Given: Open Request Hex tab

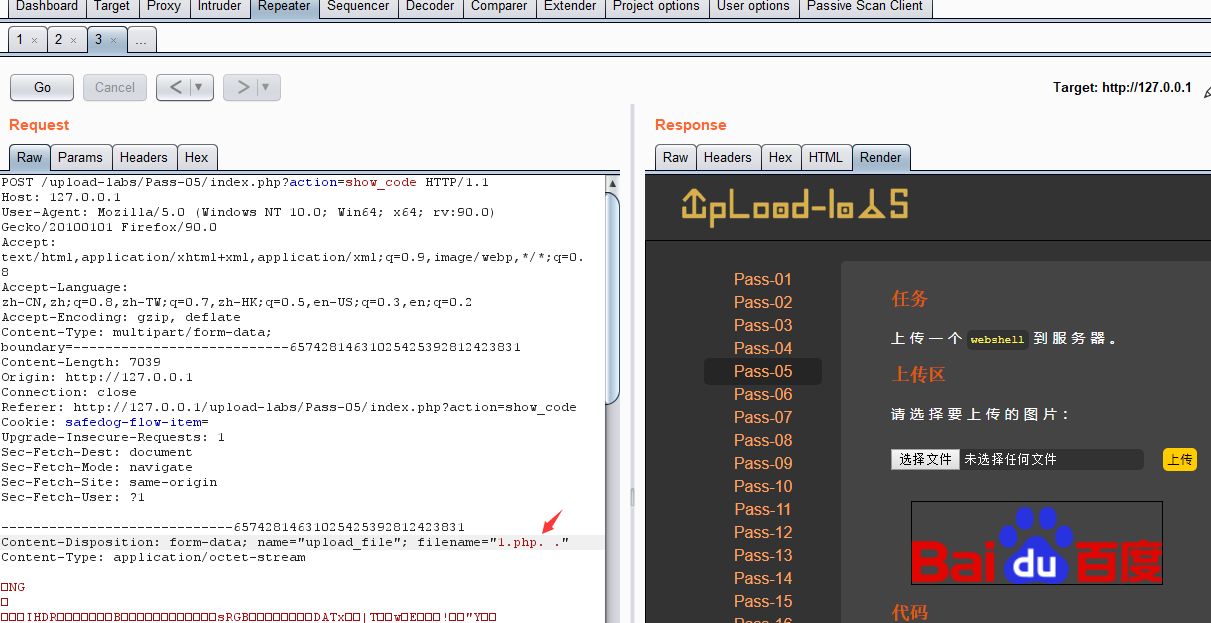Looking at the screenshot, I should [x=197, y=157].
